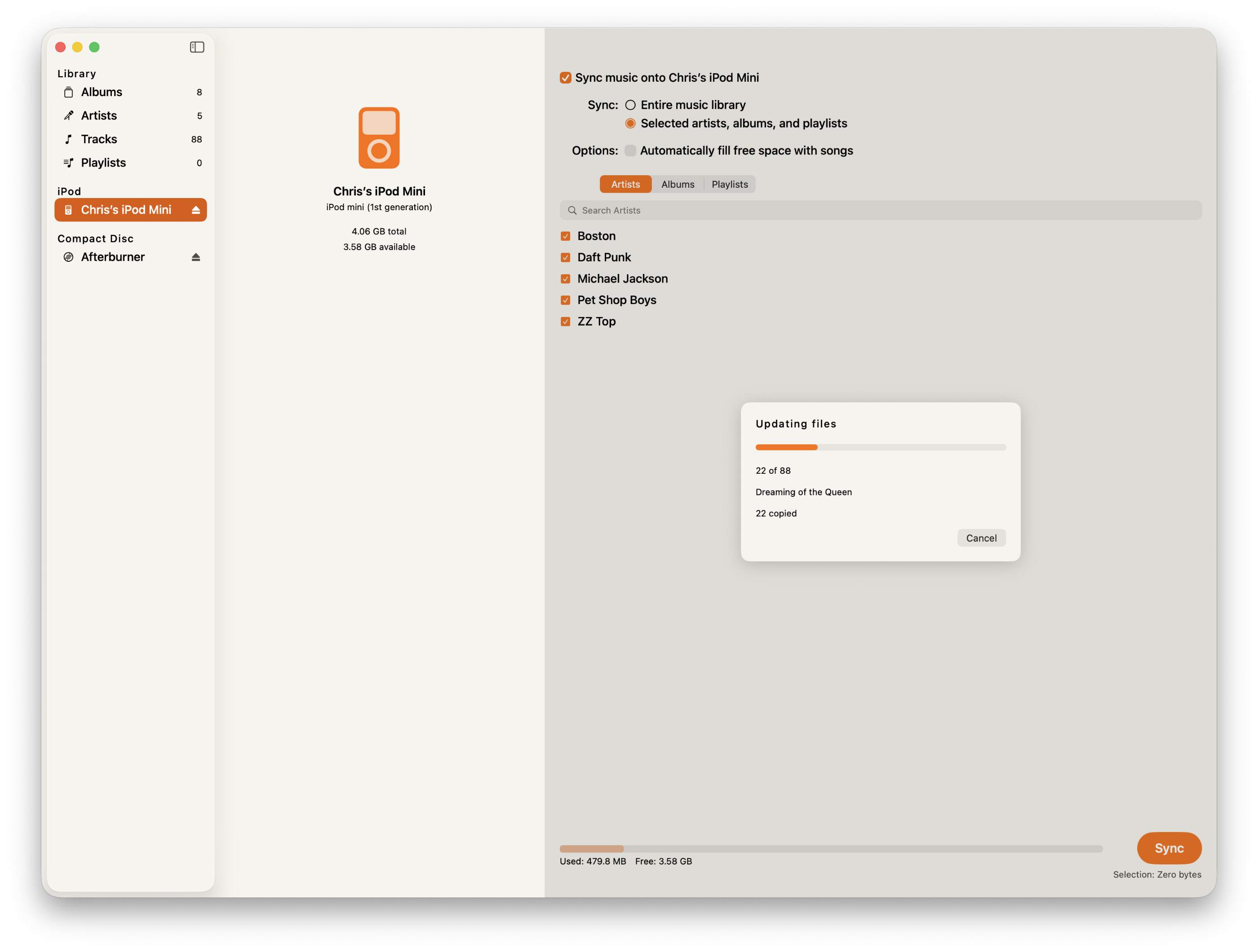Uncheck the Daft Punk artist checkbox

(565, 257)
